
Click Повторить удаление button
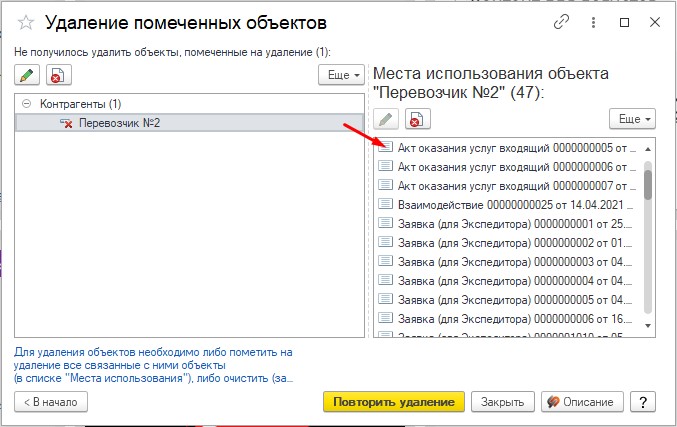pyautogui.click(x=394, y=402)
